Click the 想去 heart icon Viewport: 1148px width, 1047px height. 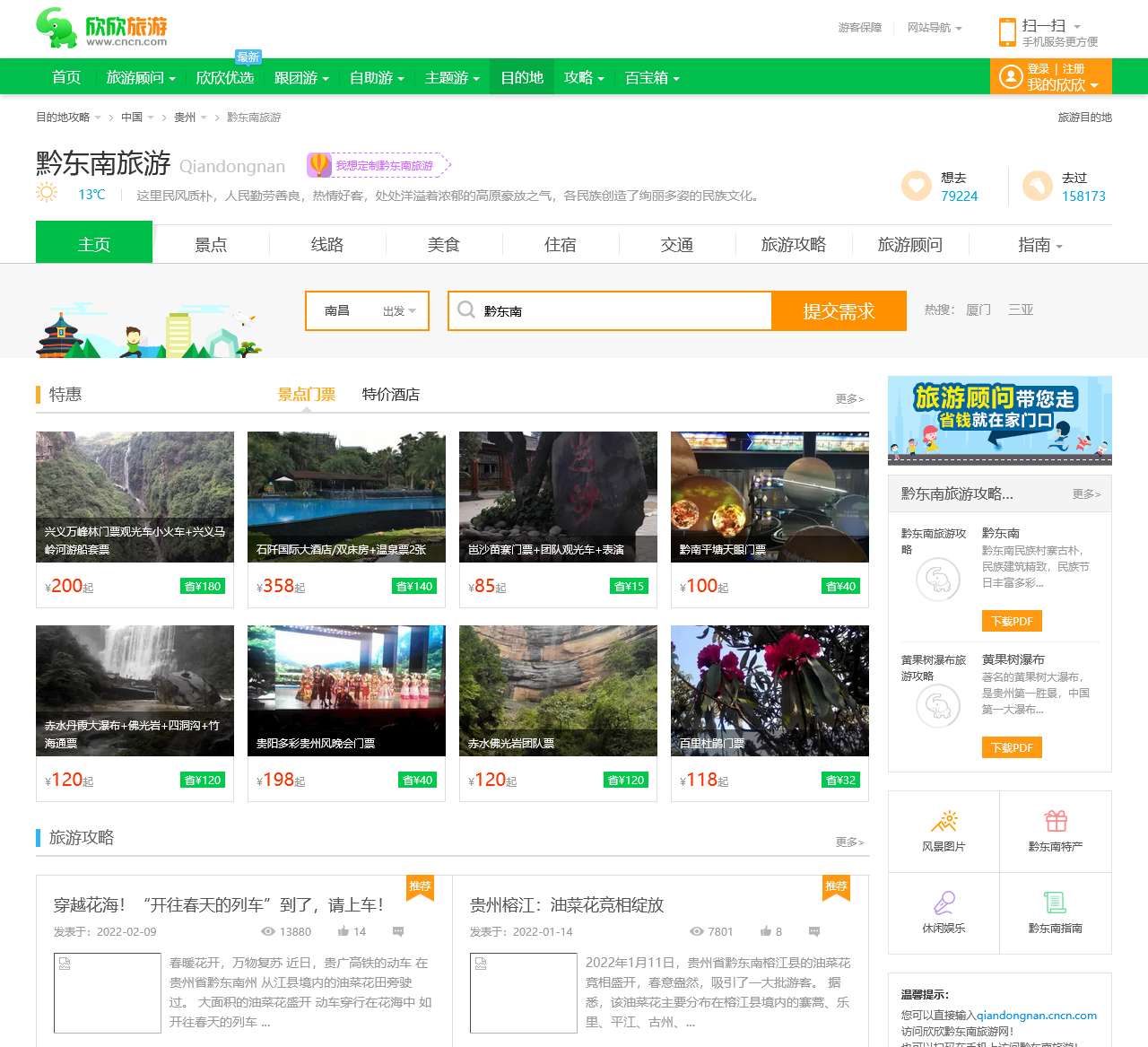click(915, 186)
